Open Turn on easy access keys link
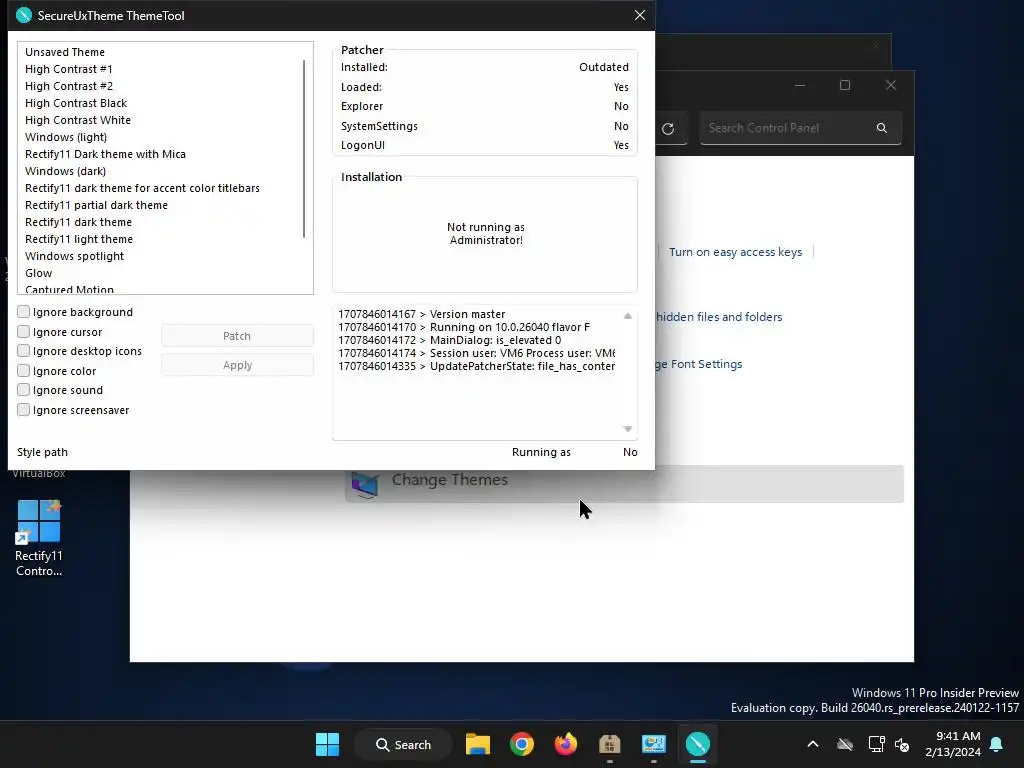 point(735,252)
